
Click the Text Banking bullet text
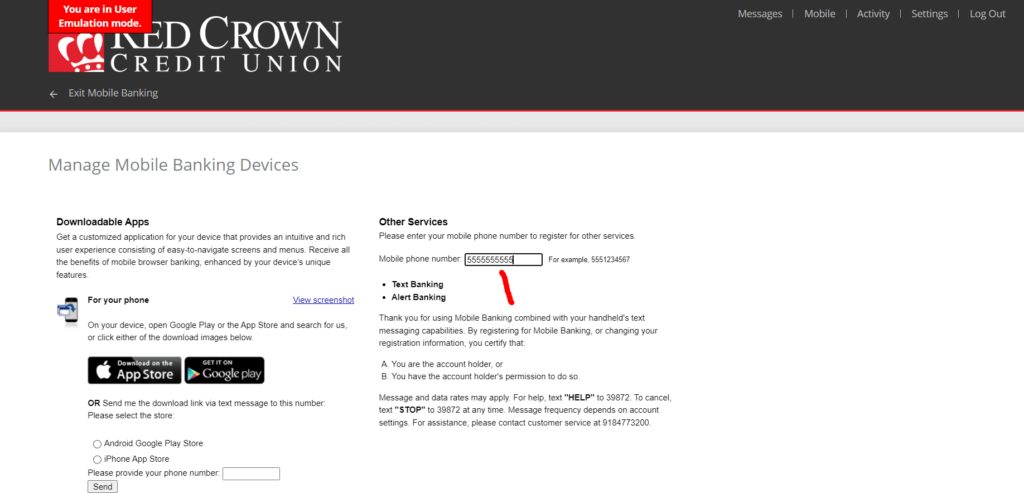pyautogui.click(x=417, y=285)
